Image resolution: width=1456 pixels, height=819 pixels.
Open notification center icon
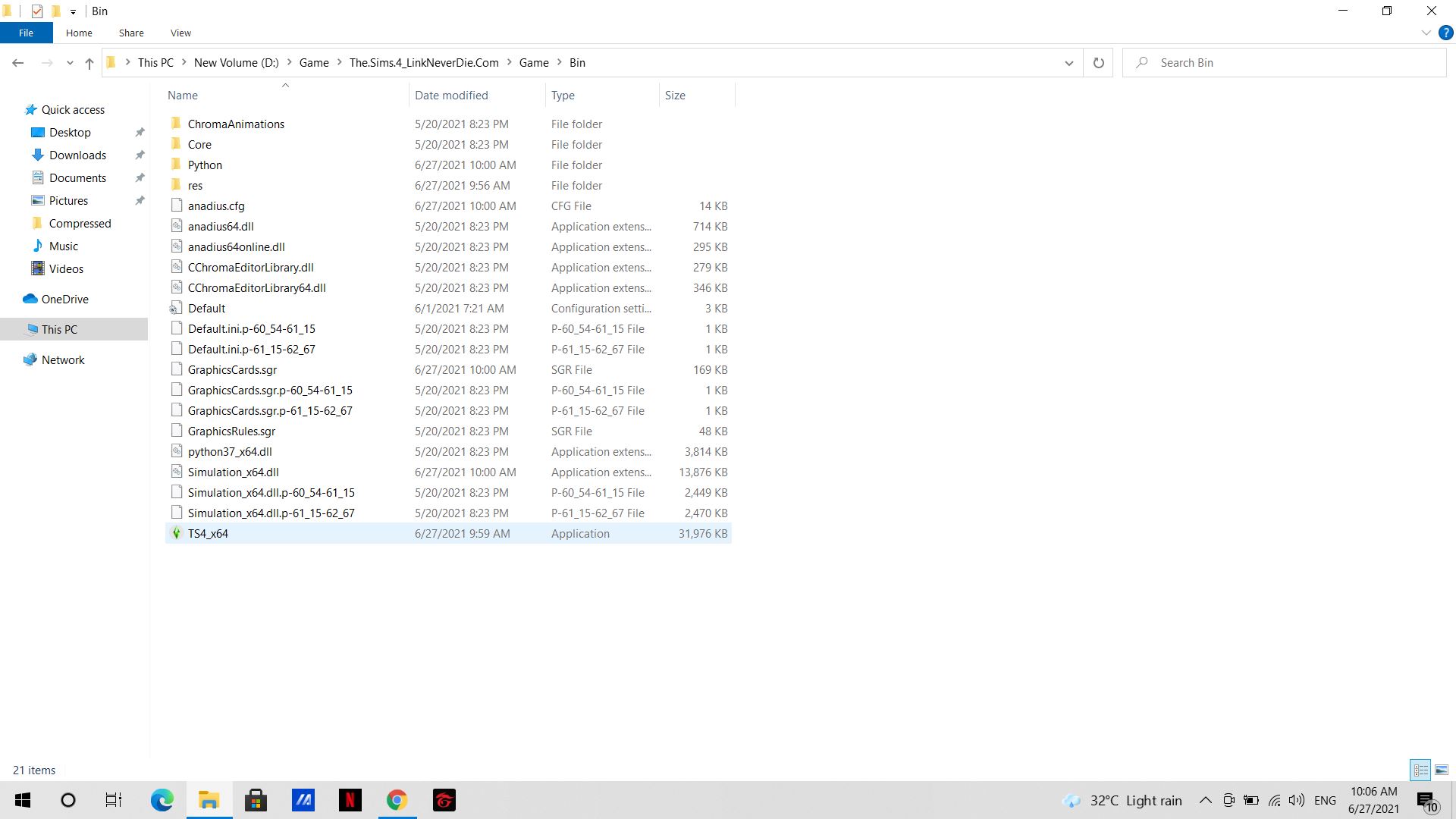pyautogui.click(x=1427, y=801)
